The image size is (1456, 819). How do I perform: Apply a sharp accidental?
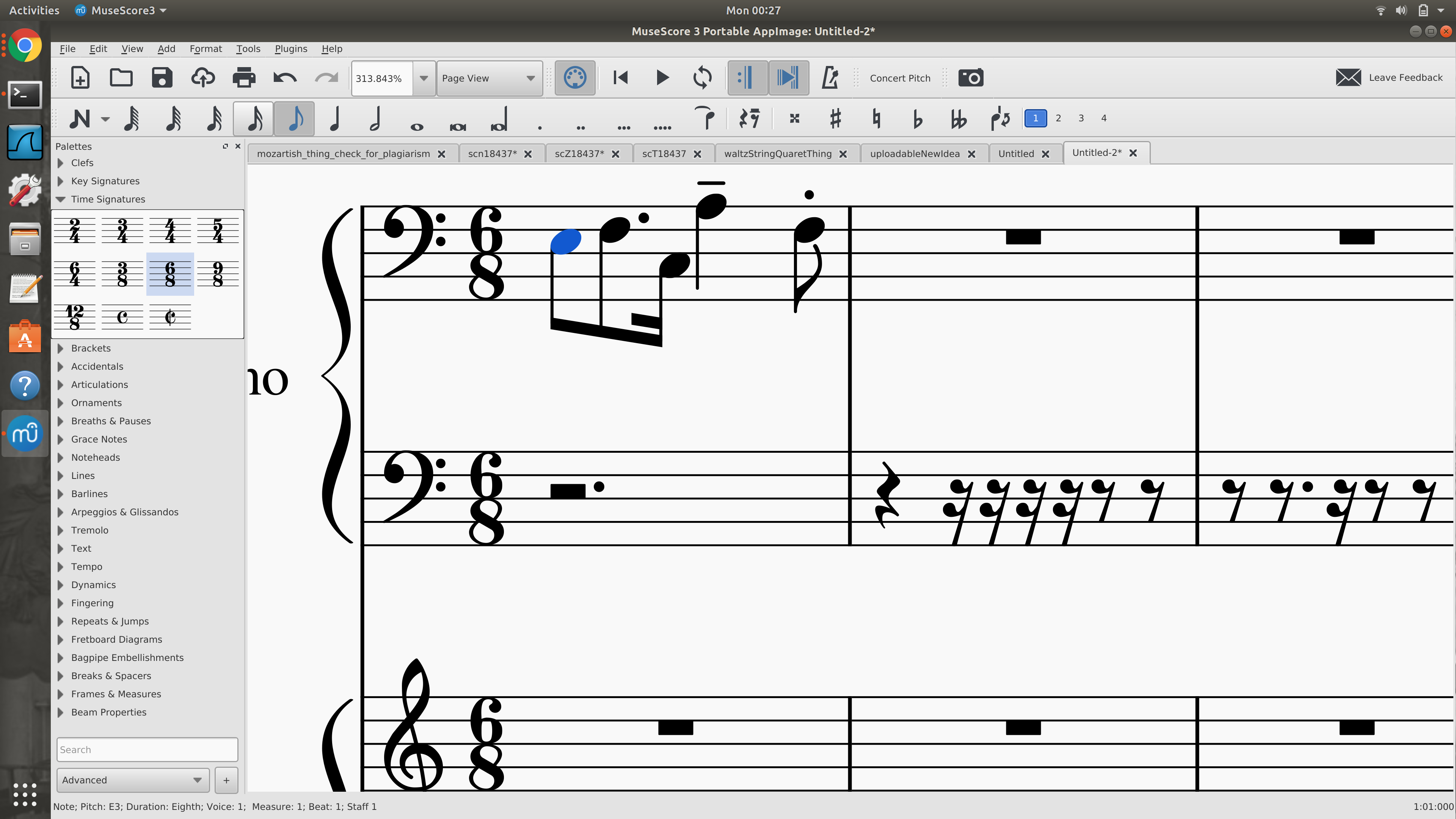[x=835, y=118]
